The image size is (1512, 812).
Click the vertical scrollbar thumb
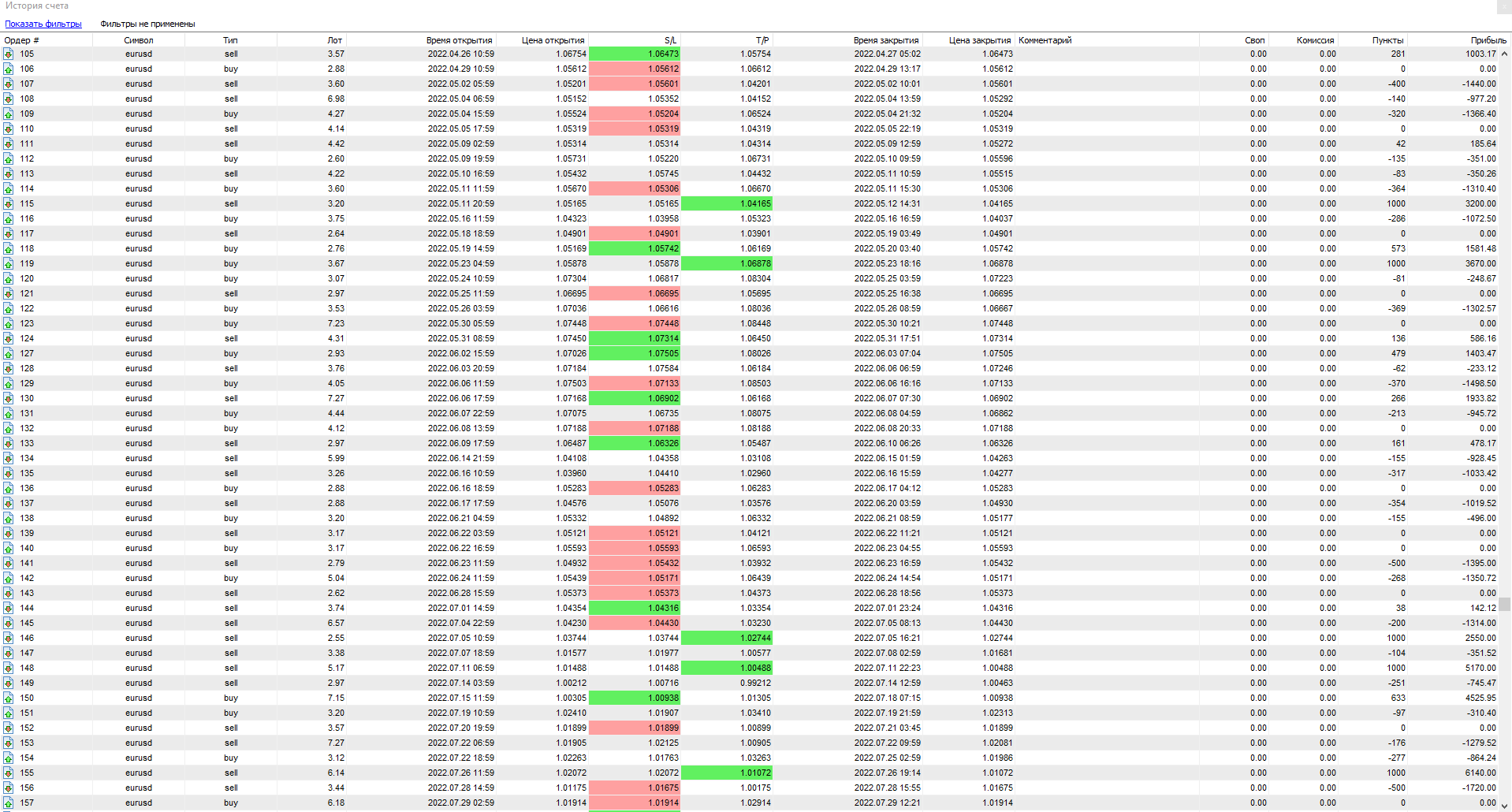tap(1504, 604)
